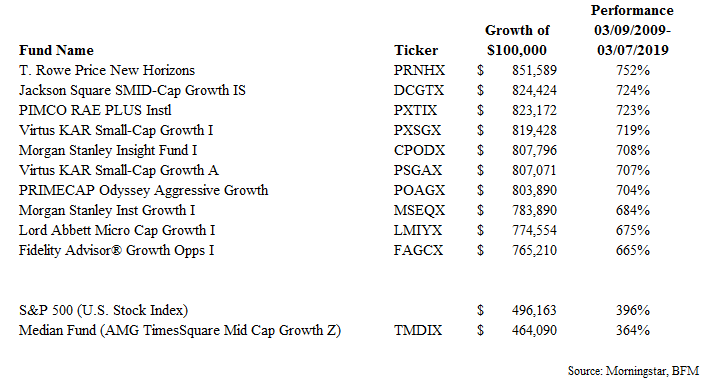The width and height of the screenshot is (714, 390).
Task: Click the FAGCX ticker symbol
Action: click(x=418, y=251)
